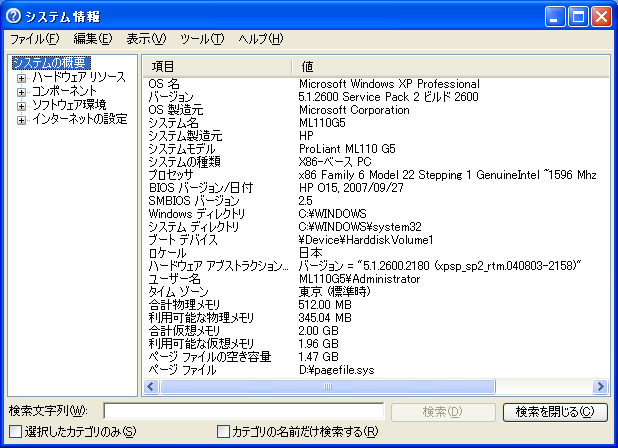Expand the コンポーネント node
This screenshot has height=448, width=618.
21,92
